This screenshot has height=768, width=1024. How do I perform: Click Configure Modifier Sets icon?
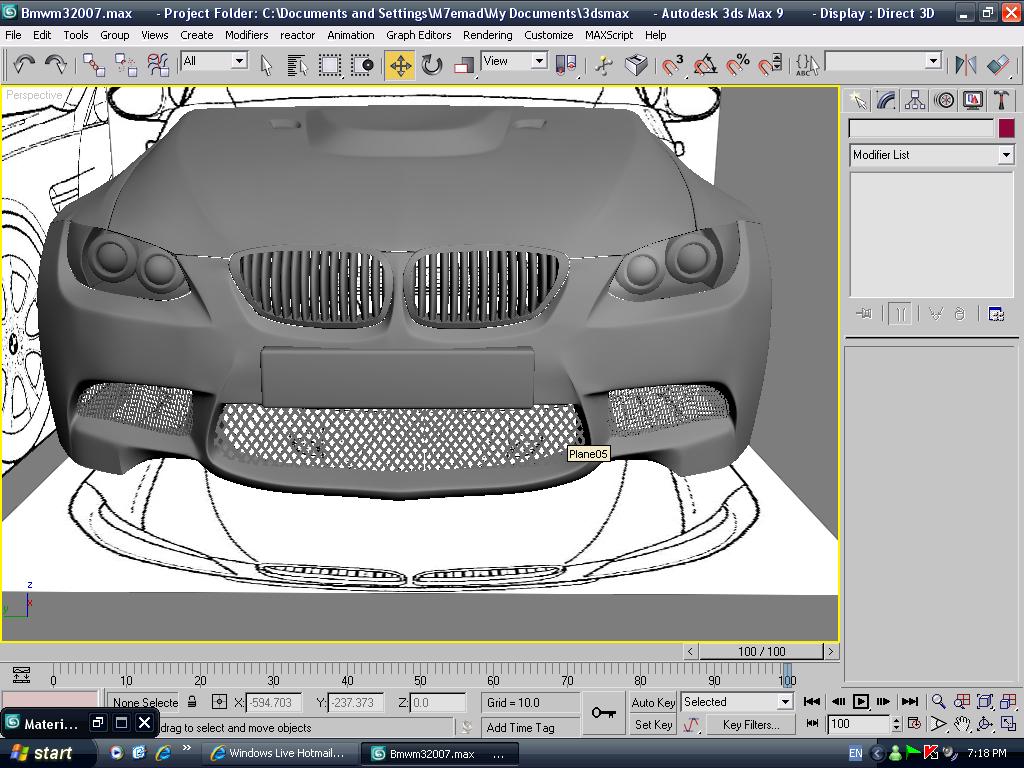[x=996, y=314]
